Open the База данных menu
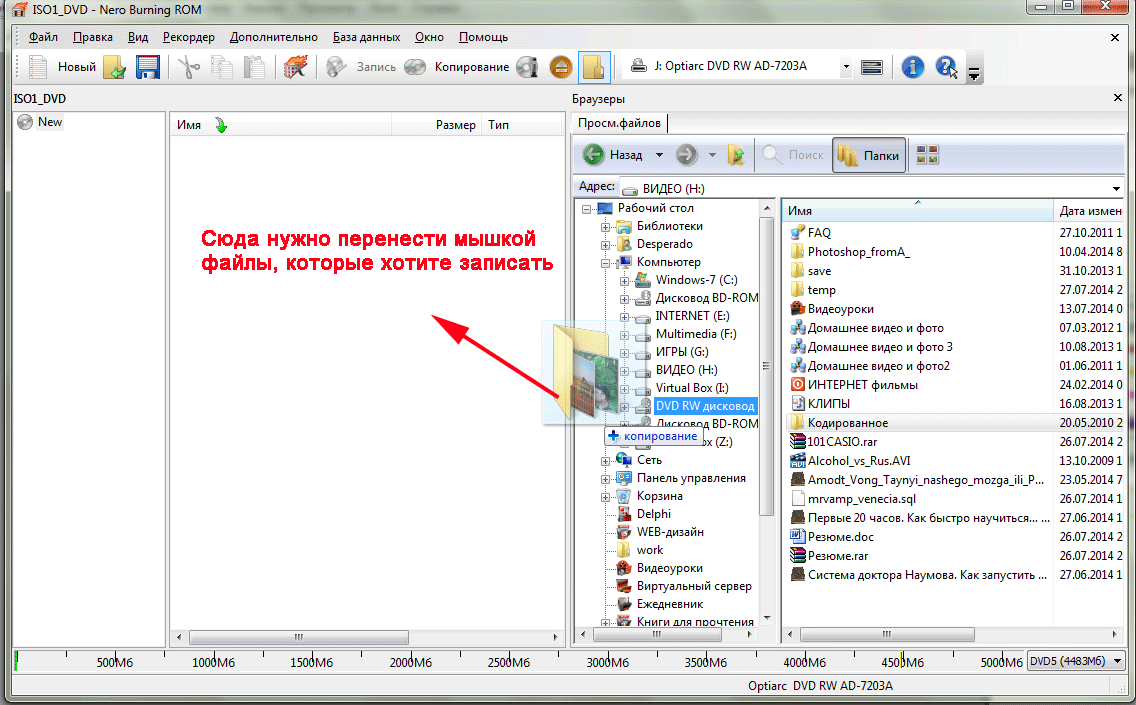The height and width of the screenshot is (705, 1136). click(x=367, y=37)
